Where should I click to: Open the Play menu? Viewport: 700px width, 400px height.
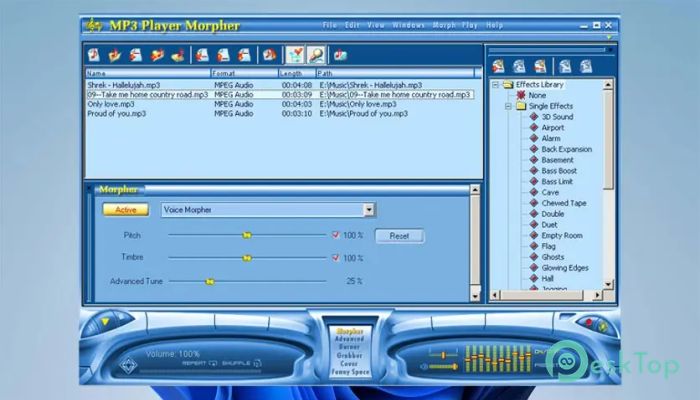point(470,25)
